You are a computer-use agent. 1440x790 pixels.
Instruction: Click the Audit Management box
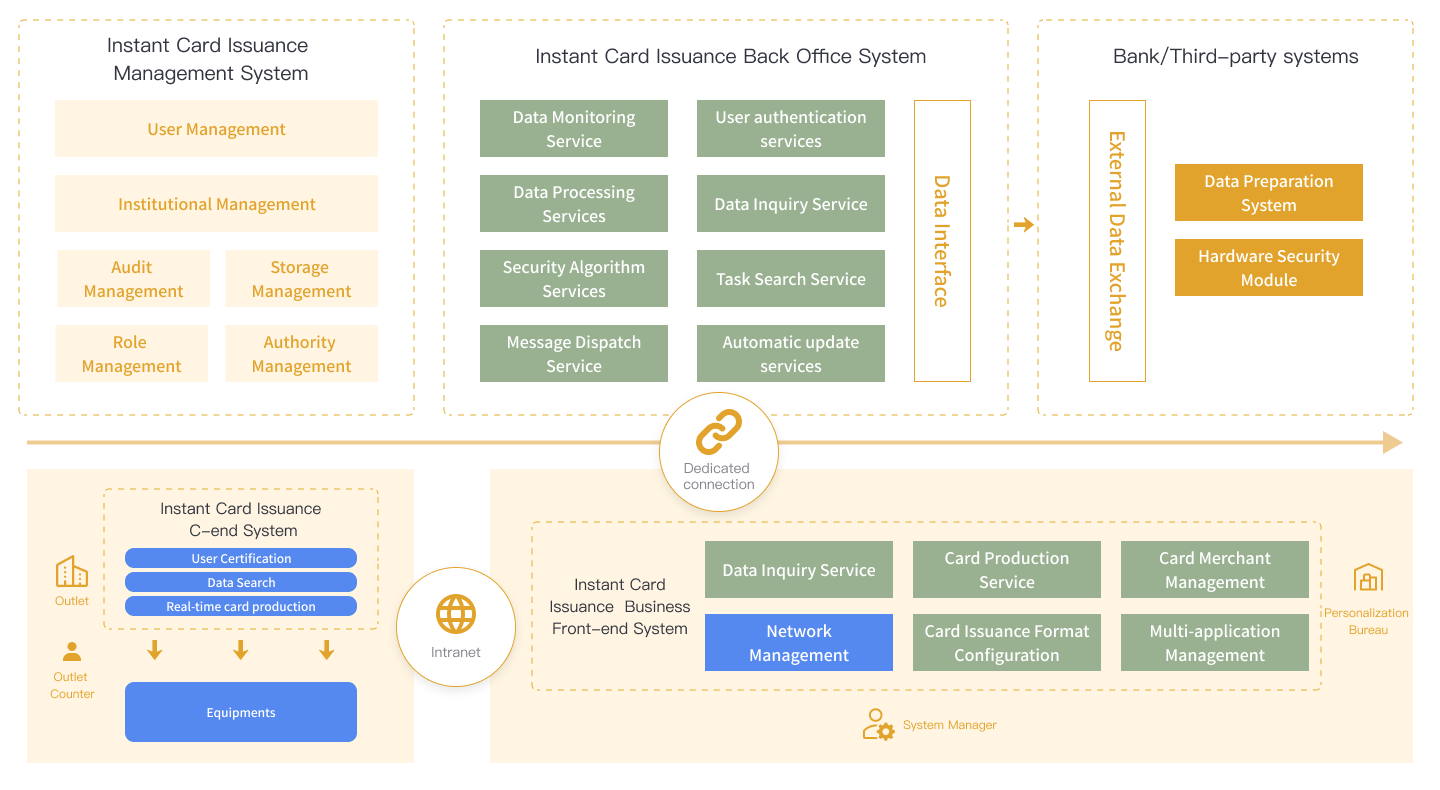(x=133, y=279)
